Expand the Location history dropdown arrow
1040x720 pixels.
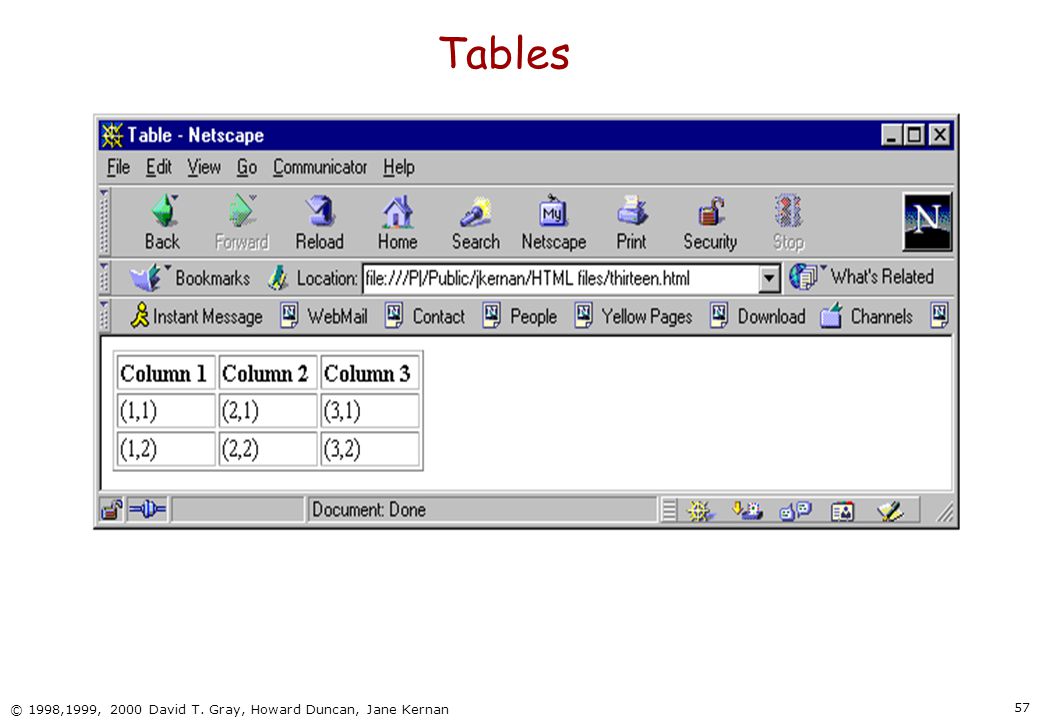click(769, 278)
